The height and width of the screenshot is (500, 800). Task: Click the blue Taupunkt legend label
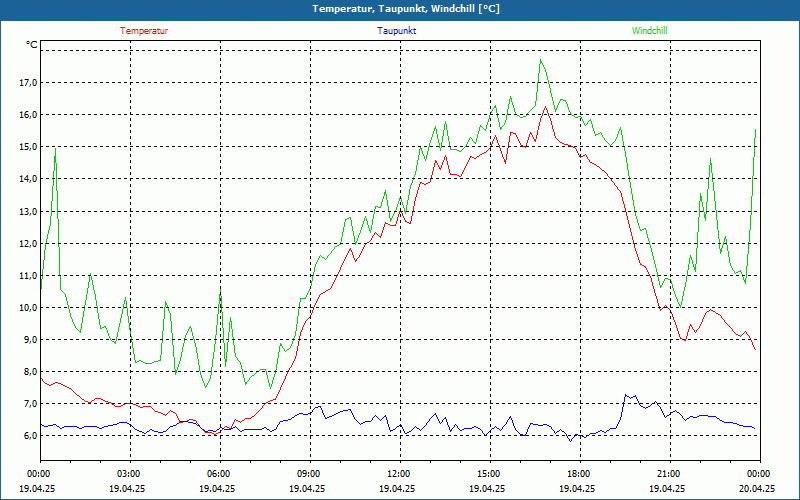click(x=396, y=31)
